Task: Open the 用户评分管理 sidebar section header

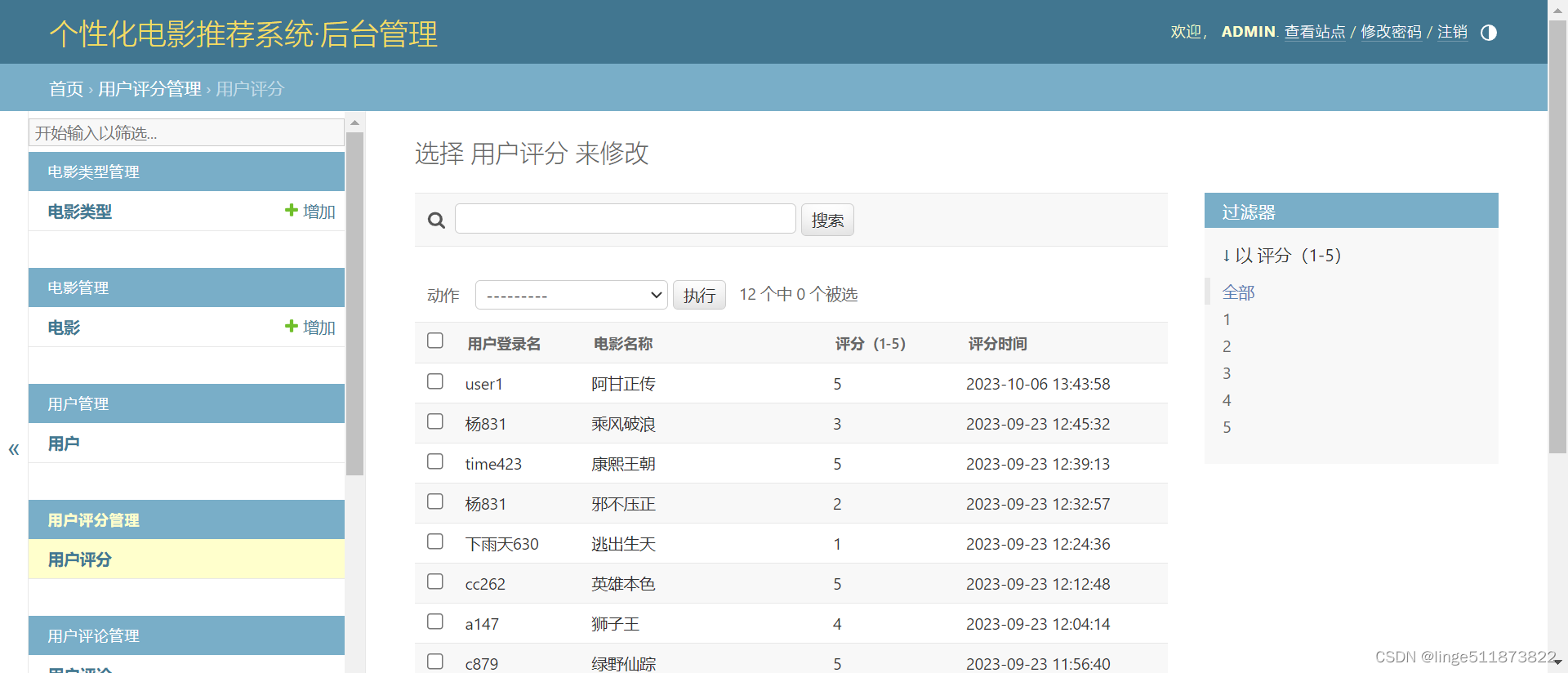Action: pos(93,519)
